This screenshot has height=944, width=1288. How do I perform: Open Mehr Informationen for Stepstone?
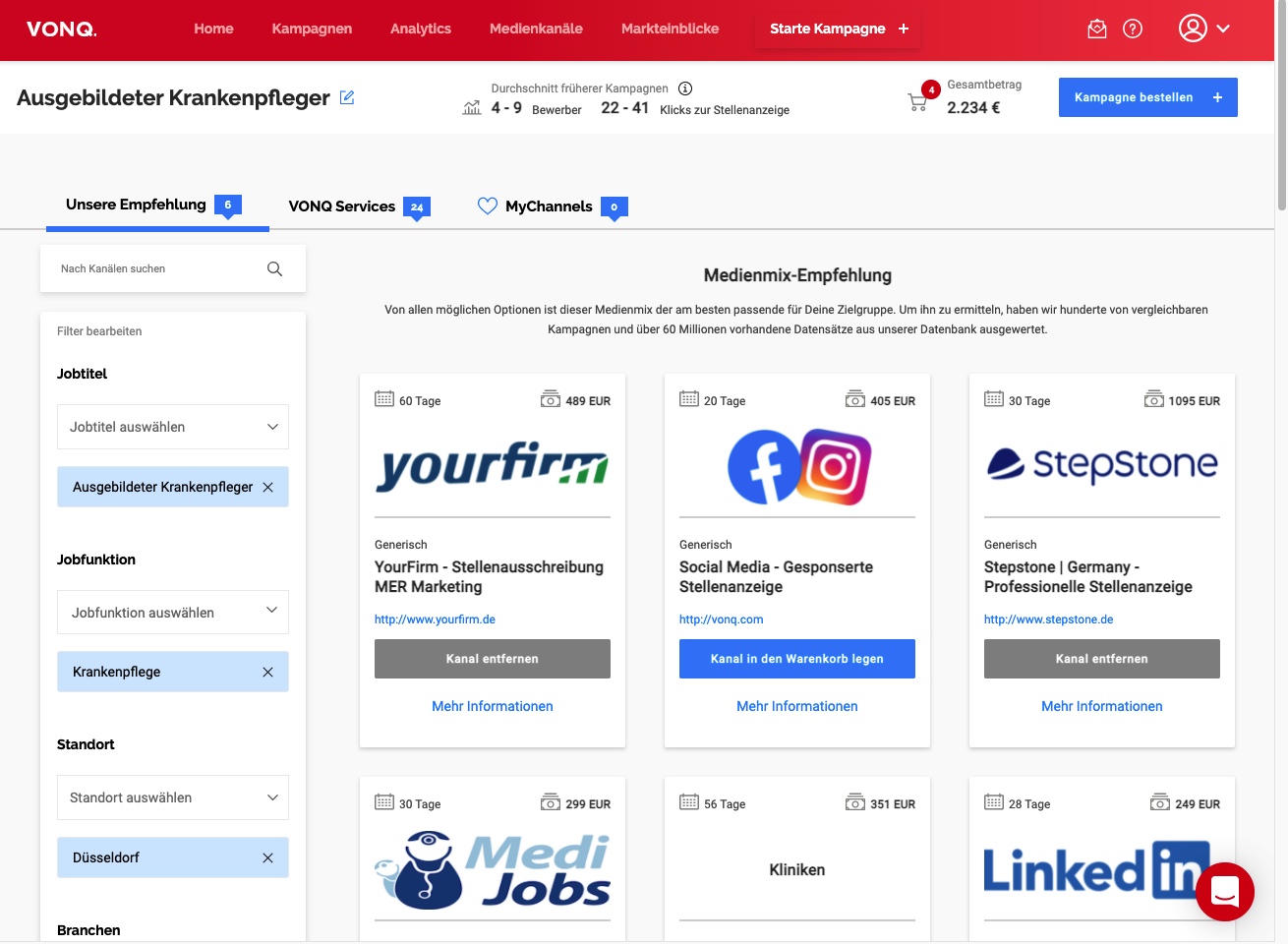[1102, 706]
